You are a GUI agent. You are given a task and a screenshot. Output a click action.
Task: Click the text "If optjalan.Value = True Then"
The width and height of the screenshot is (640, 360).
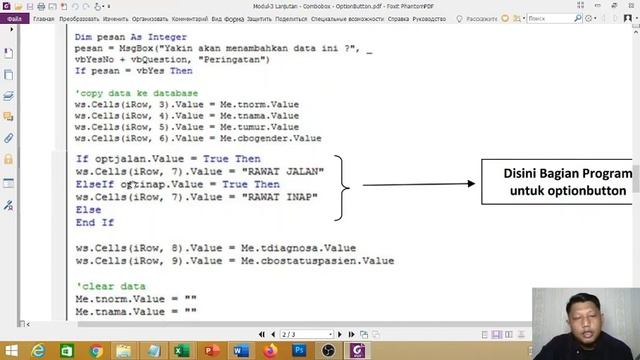(168, 159)
